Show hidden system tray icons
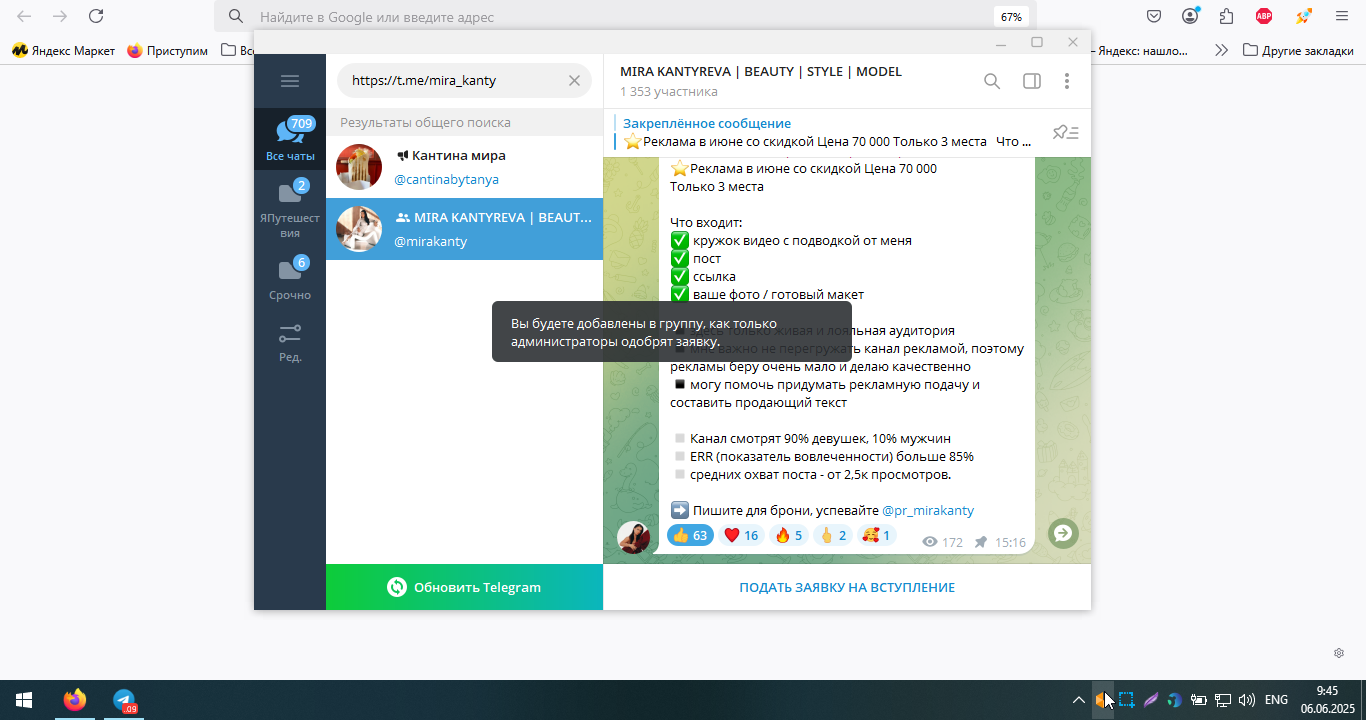The image size is (1366, 720). coord(1078,700)
